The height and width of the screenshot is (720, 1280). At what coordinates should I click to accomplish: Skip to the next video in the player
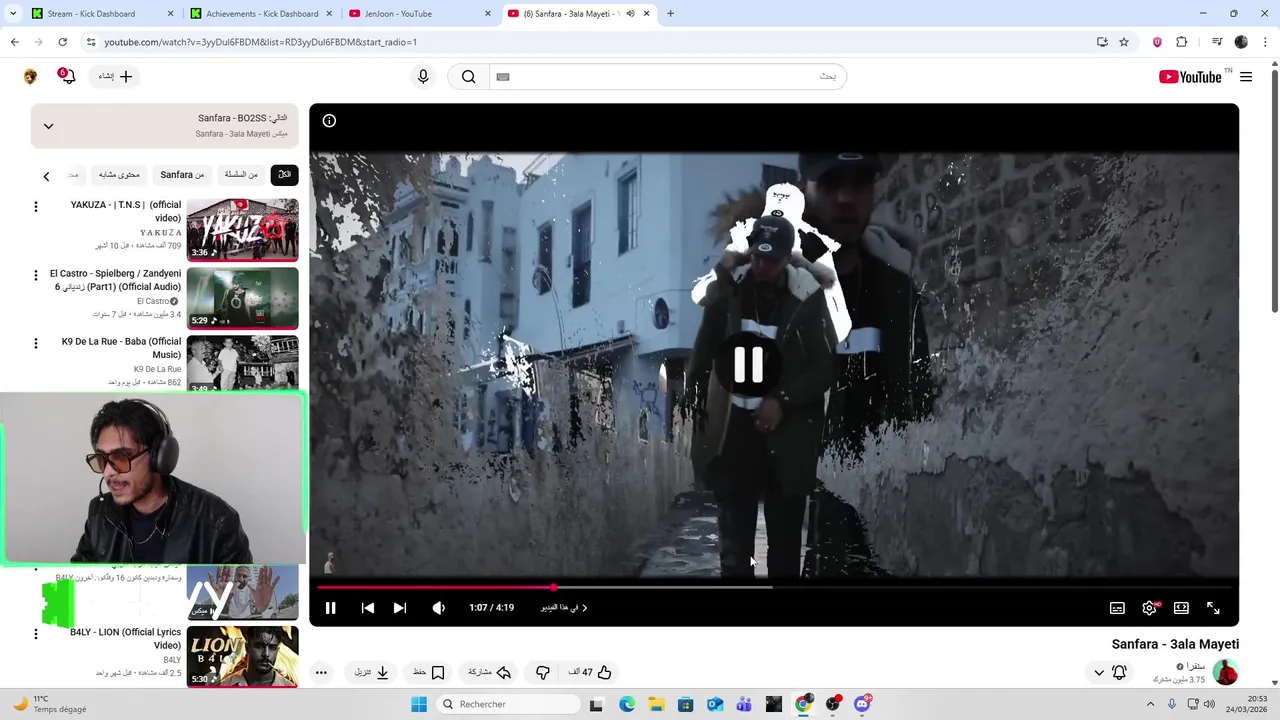click(x=400, y=608)
